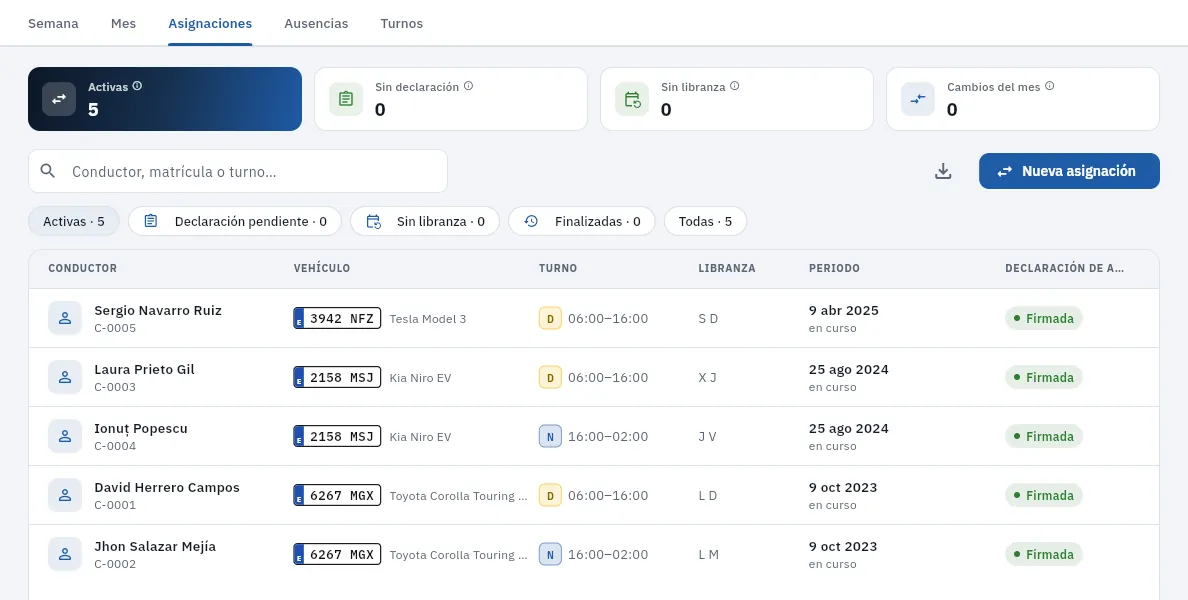The width and height of the screenshot is (1188, 600).
Task: Click the N shift badge for Jhon Salazar
Action: point(550,555)
